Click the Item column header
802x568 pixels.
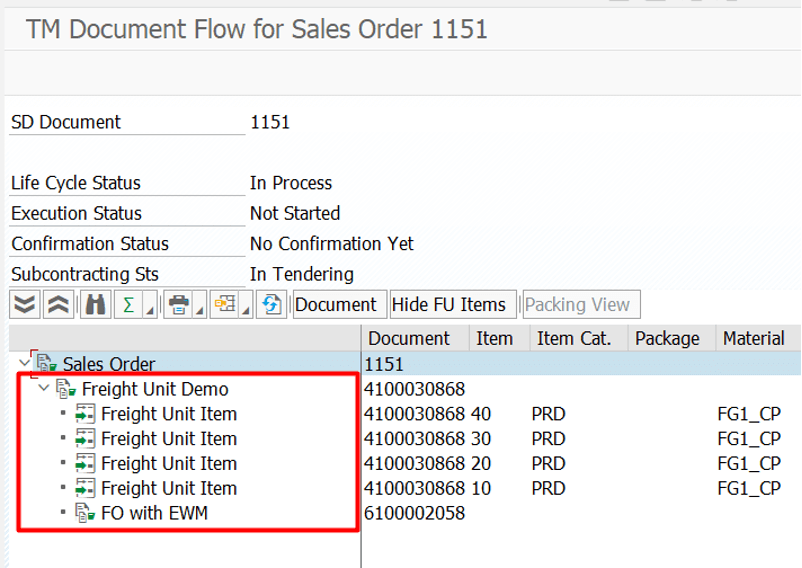coord(499,338)
